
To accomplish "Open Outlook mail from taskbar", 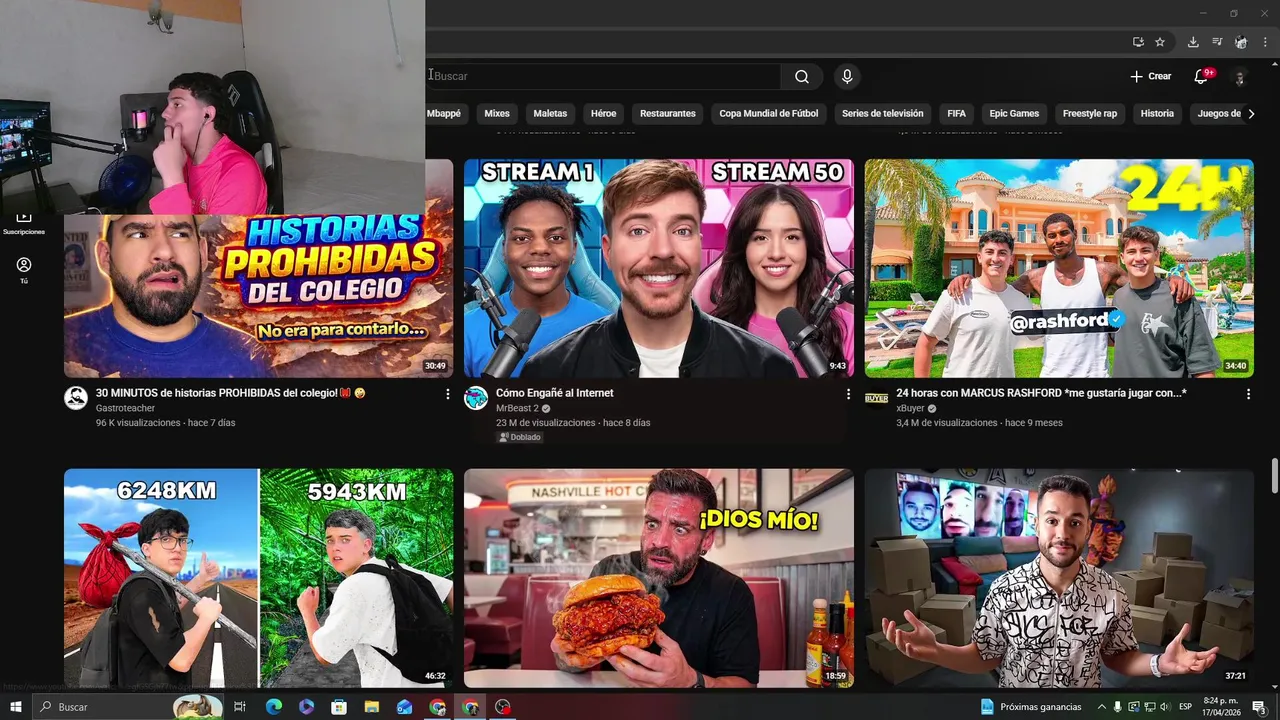I will [x=404, y=707].
